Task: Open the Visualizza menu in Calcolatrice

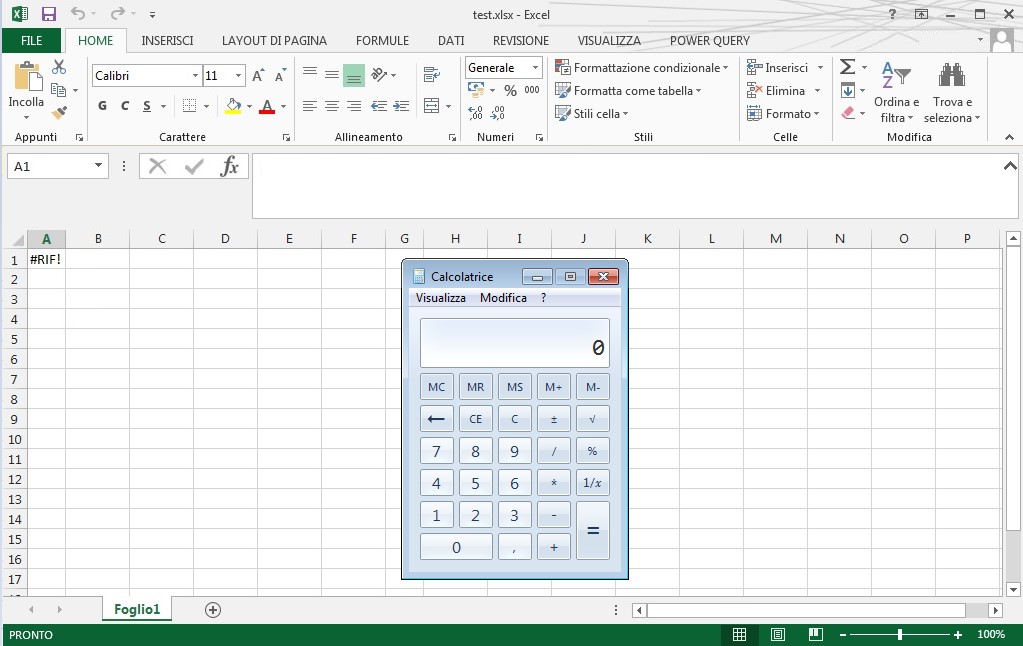Action: pyautogui.click(x=440, y=298)
